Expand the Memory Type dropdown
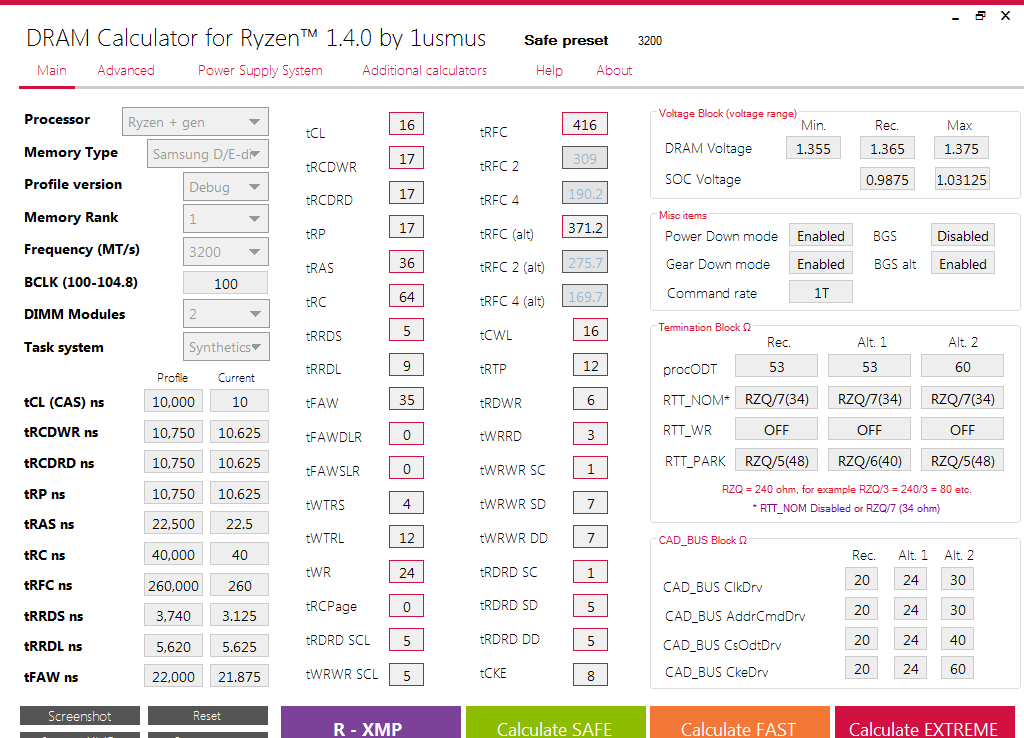The width and height of the screenshot is (1024, 738). [x=209, y=154]
